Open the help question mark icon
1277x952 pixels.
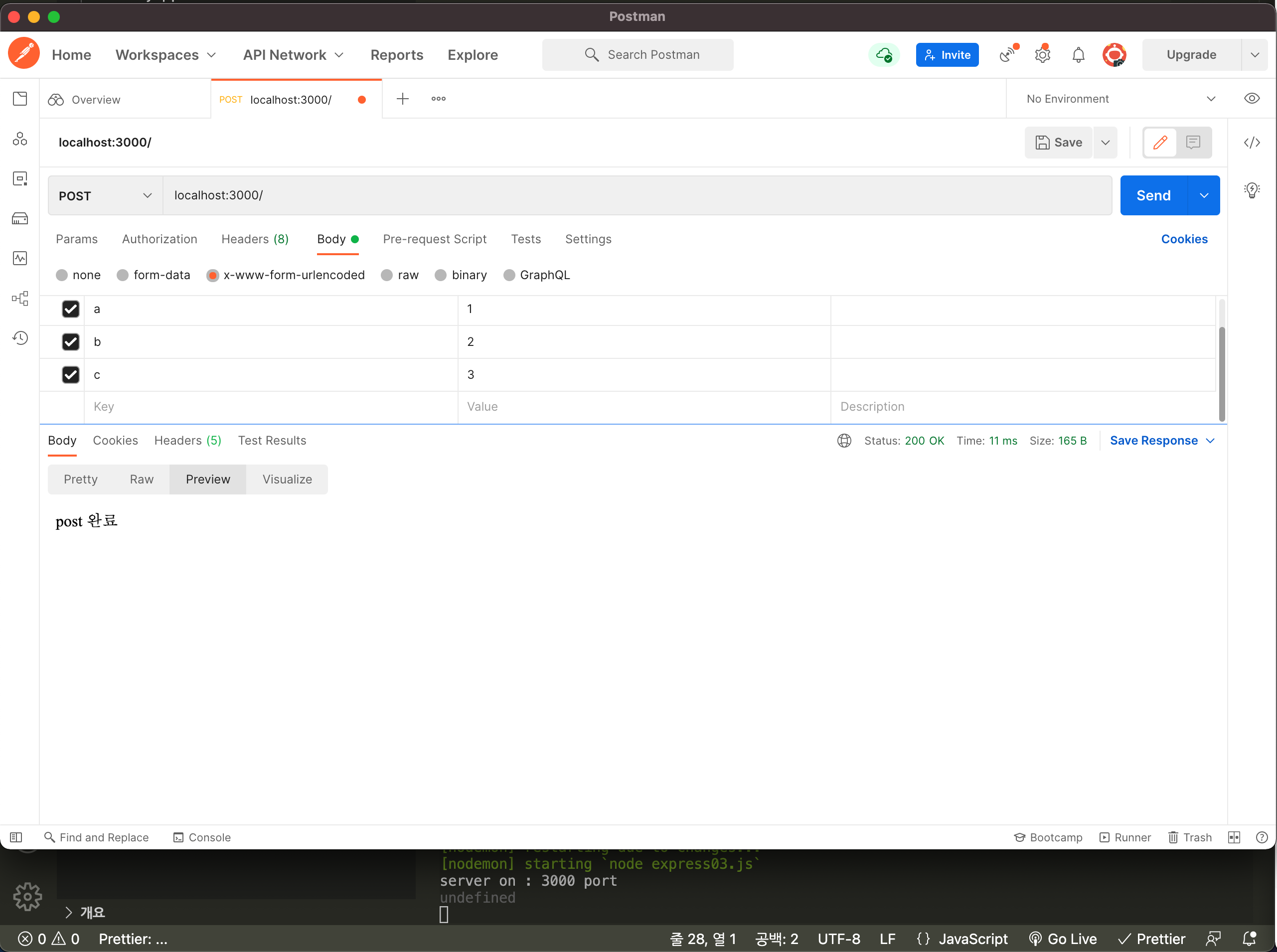1262,837
